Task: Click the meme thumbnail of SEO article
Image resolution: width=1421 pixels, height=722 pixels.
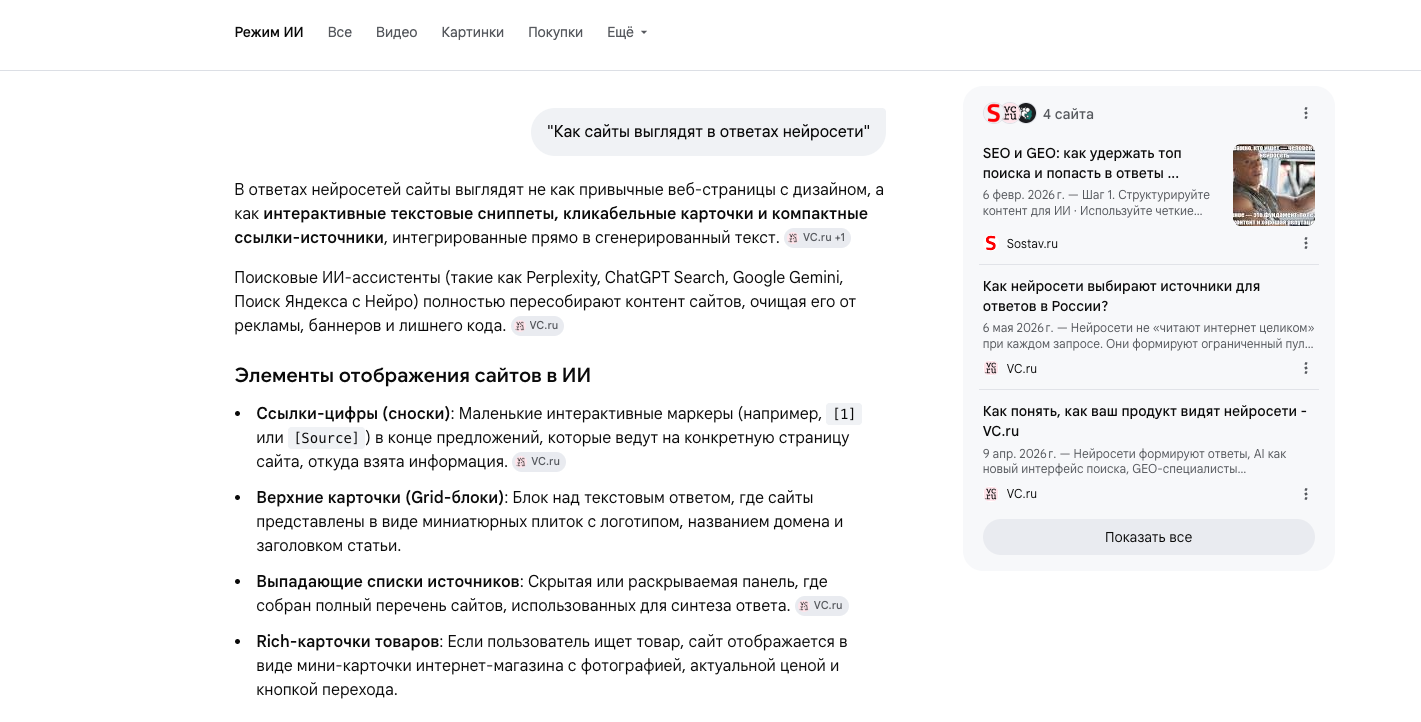Action: pyautogui.click(x=1274, y=185)
